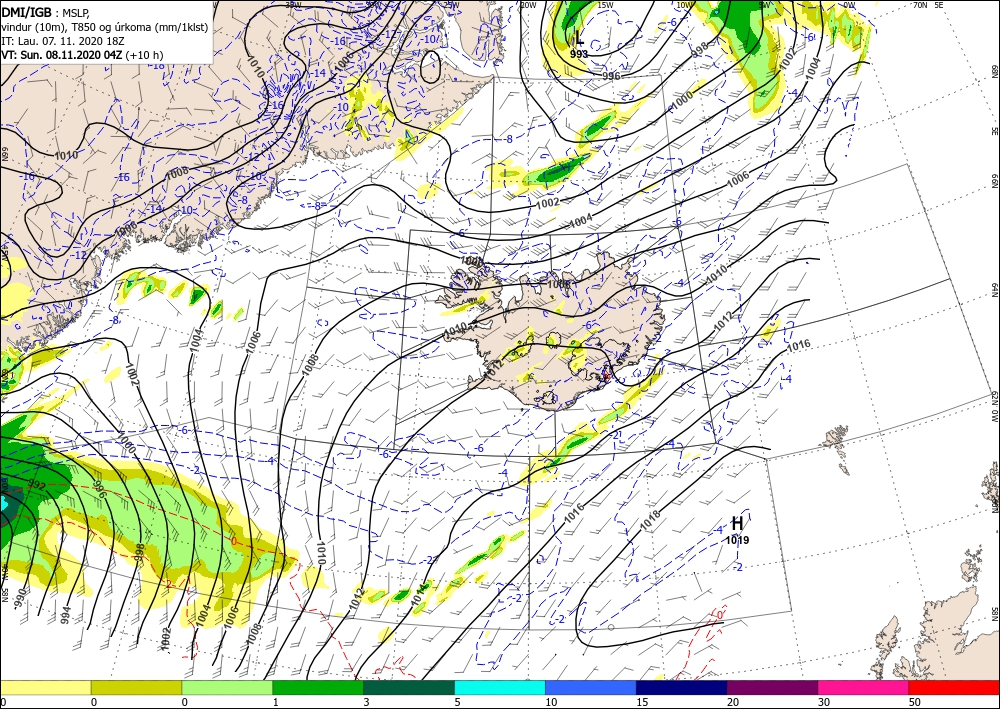Click the '20W' longitude label
The width and height of the screenshot is (1000, 709).
click(527, 5)
